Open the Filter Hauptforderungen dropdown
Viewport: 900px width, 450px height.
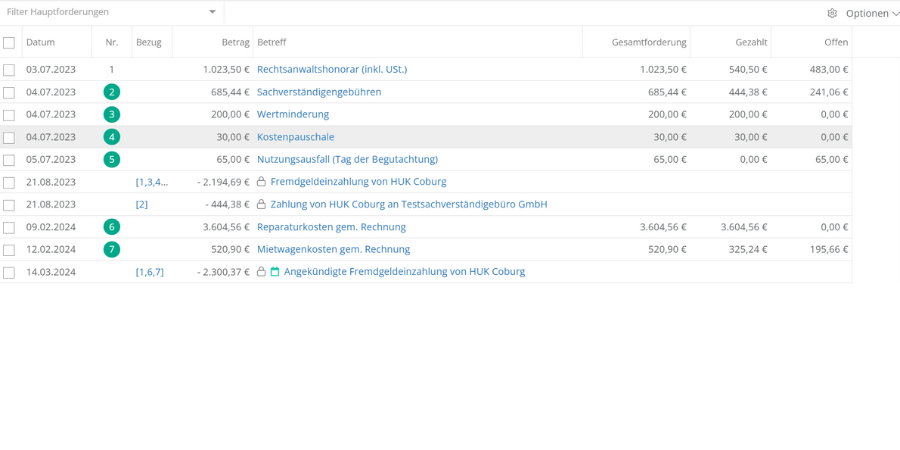coord(211,12)
